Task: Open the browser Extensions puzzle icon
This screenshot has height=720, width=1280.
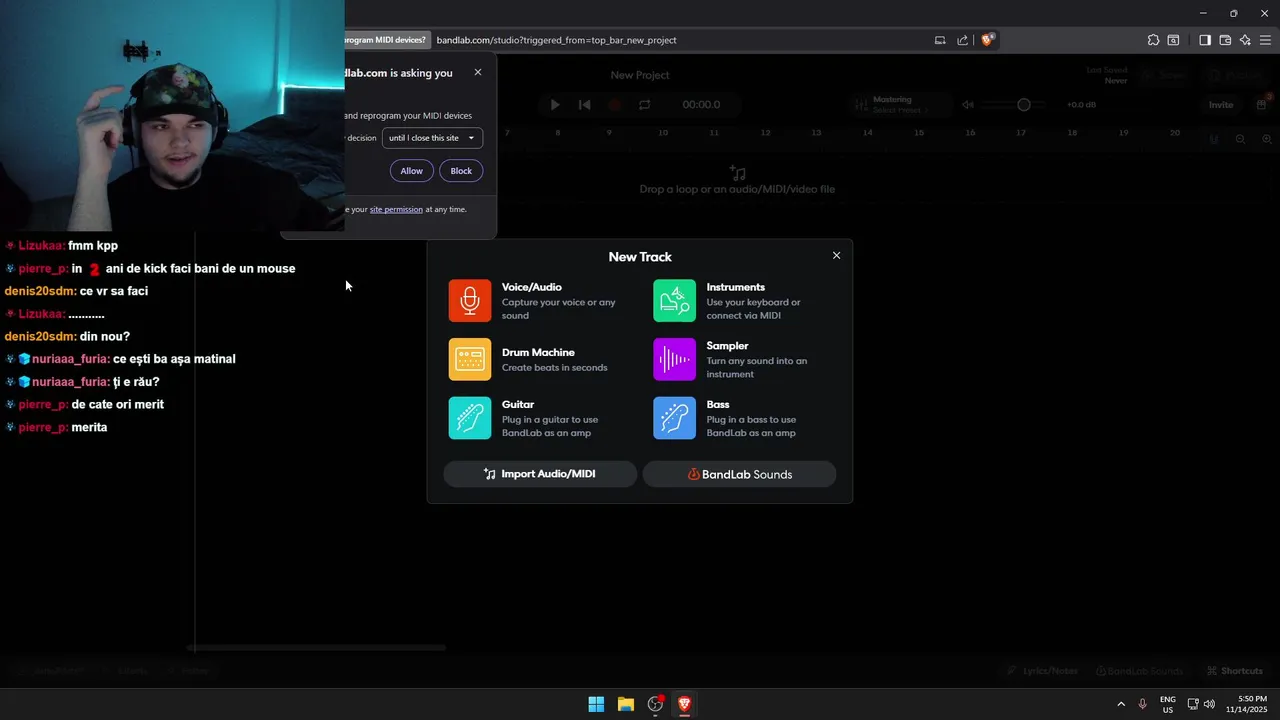Action: [1153, 40]
